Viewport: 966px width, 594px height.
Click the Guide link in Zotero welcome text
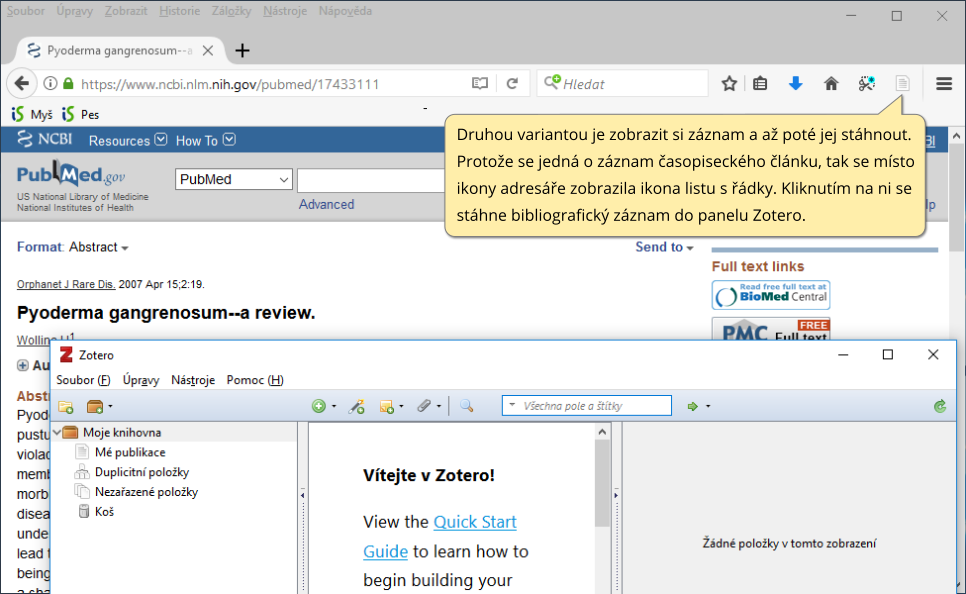pos(386,551)
